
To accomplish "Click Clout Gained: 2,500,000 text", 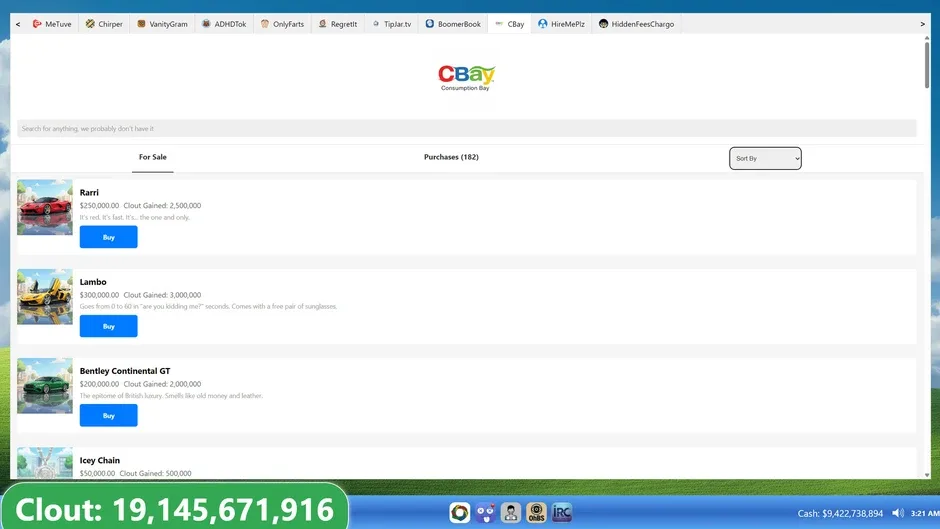I will pyautogui.click(x=162, y=206).
